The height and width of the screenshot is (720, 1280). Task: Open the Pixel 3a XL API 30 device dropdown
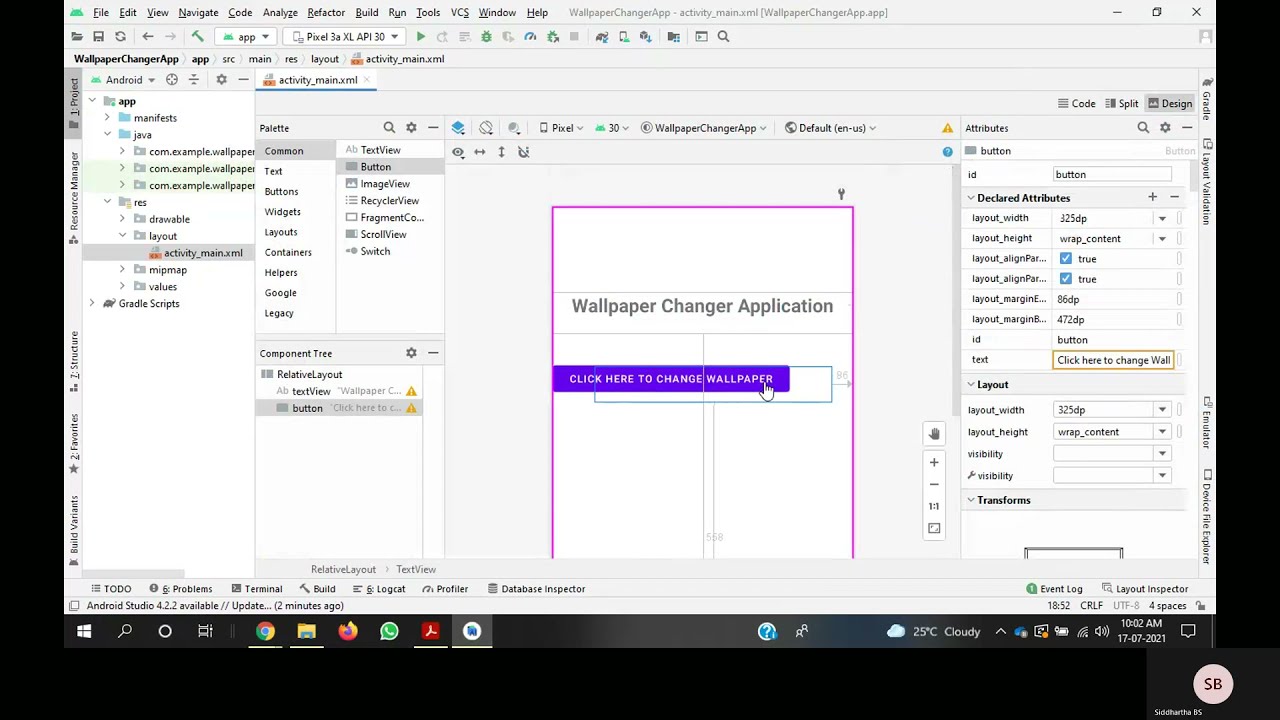click(346, 37)
